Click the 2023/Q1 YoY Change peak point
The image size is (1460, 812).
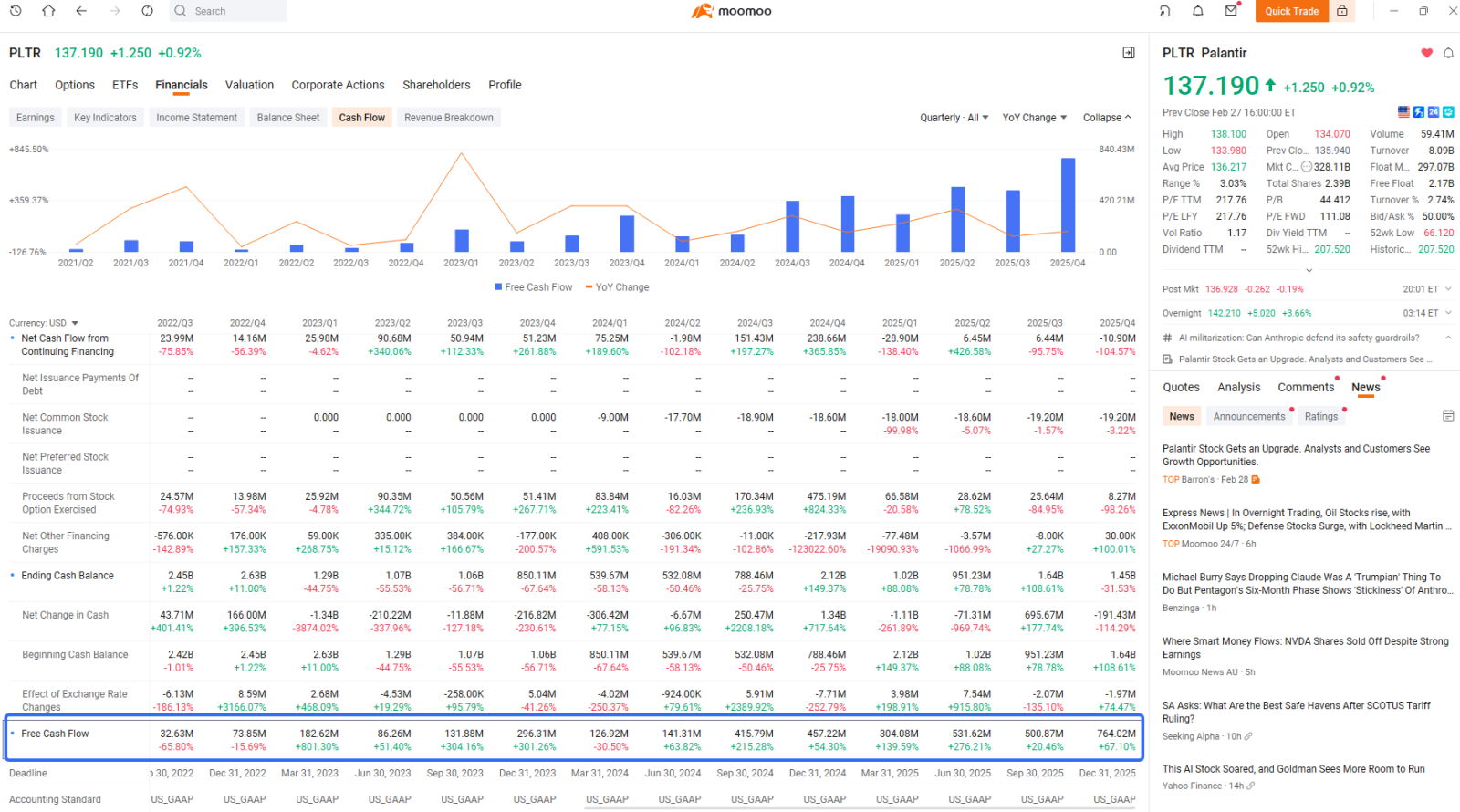click(462, 153)
